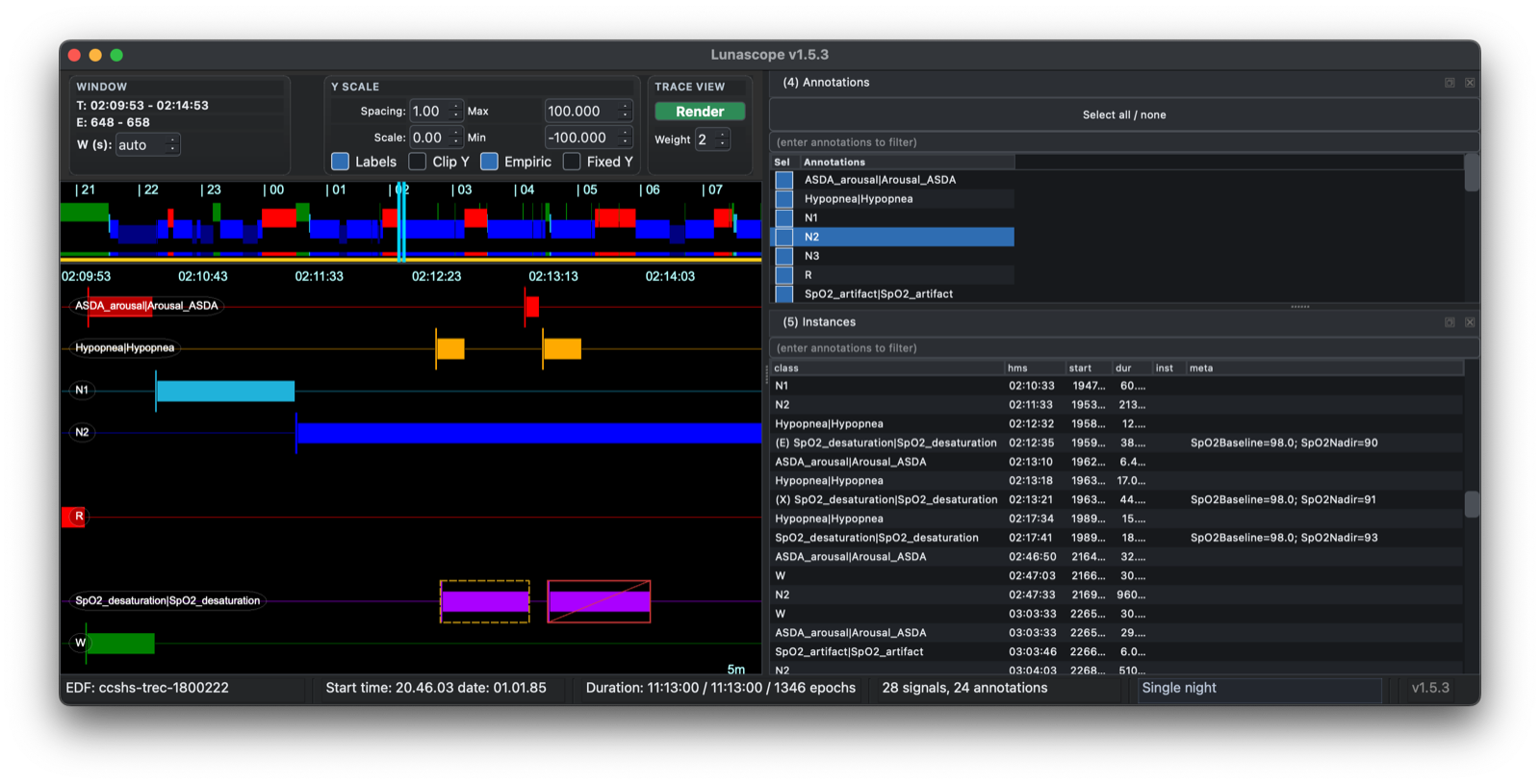The image size is (1540, 784).
Task: Click the first orange Hypopnea event
Action: pos(450,348)
